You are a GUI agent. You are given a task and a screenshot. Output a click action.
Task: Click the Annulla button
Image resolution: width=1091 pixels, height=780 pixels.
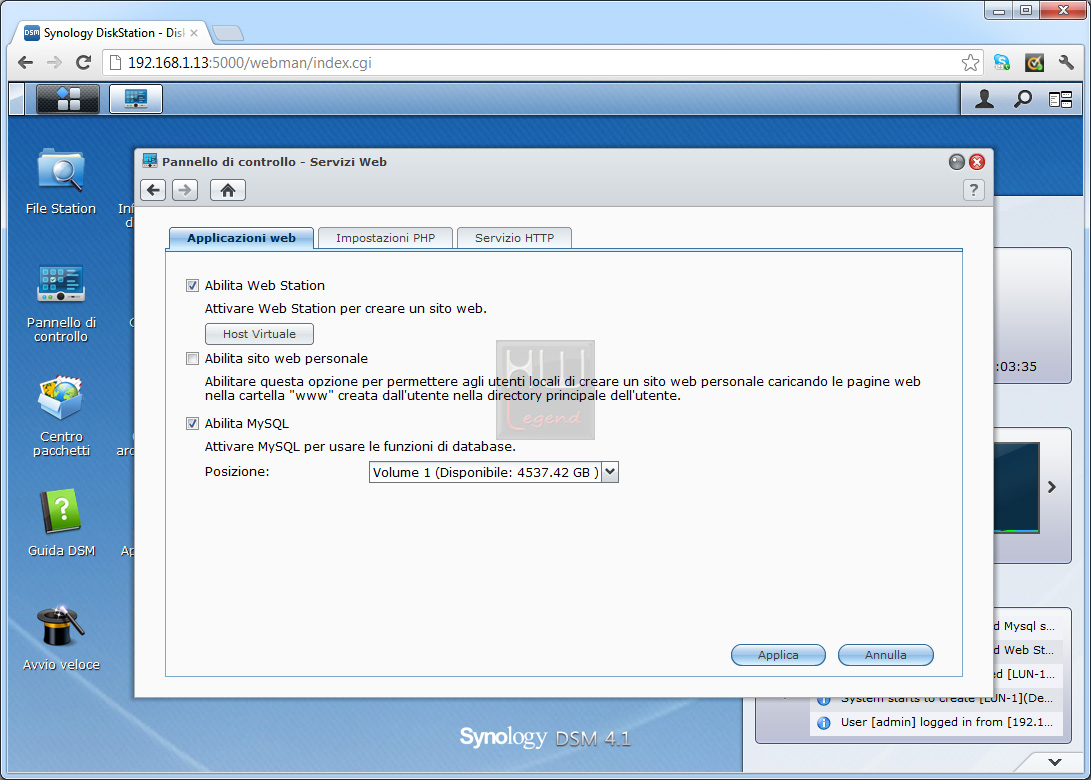(x=885, y=655)
